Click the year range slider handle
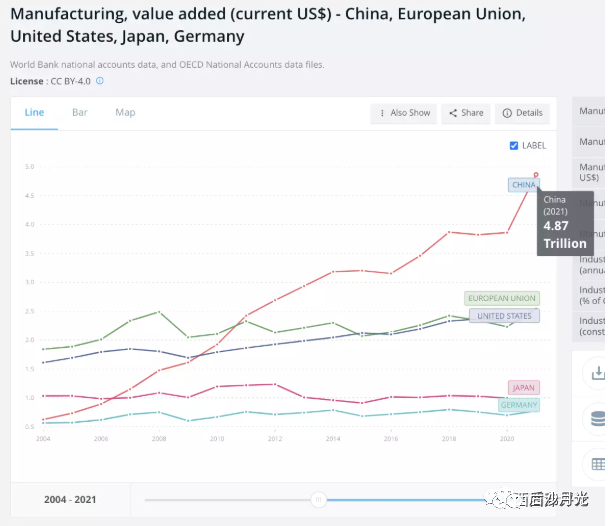The image size is (608, 526). (318, 499)
